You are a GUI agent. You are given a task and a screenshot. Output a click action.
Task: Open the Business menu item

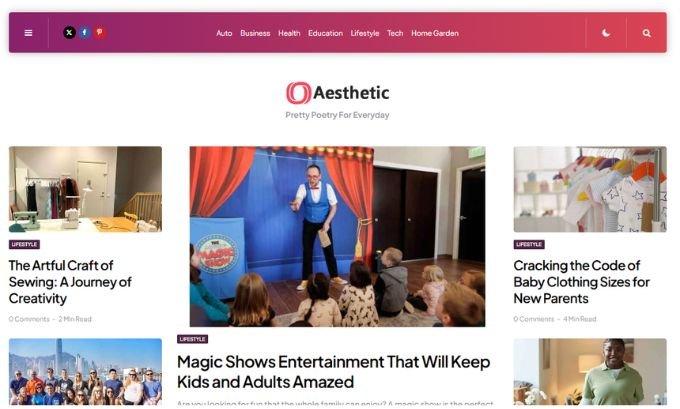pyautogui.click(x=255, y=33)
